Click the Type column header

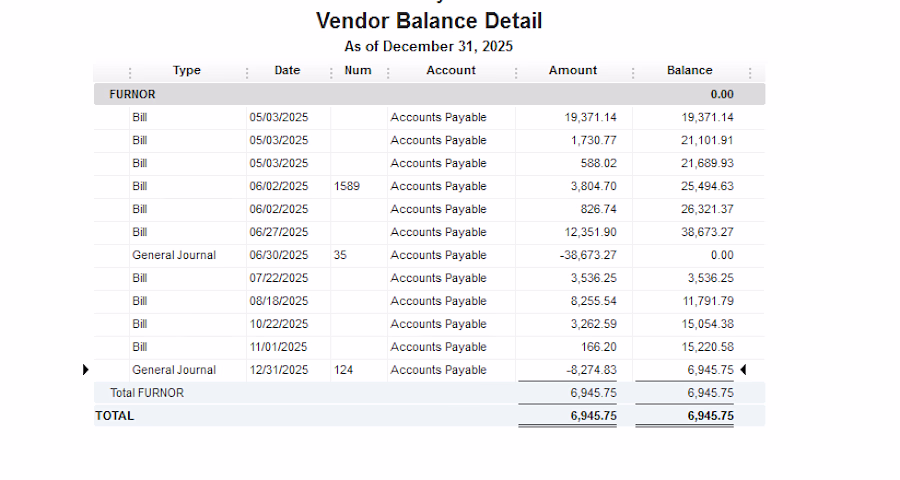click(187, 71)
